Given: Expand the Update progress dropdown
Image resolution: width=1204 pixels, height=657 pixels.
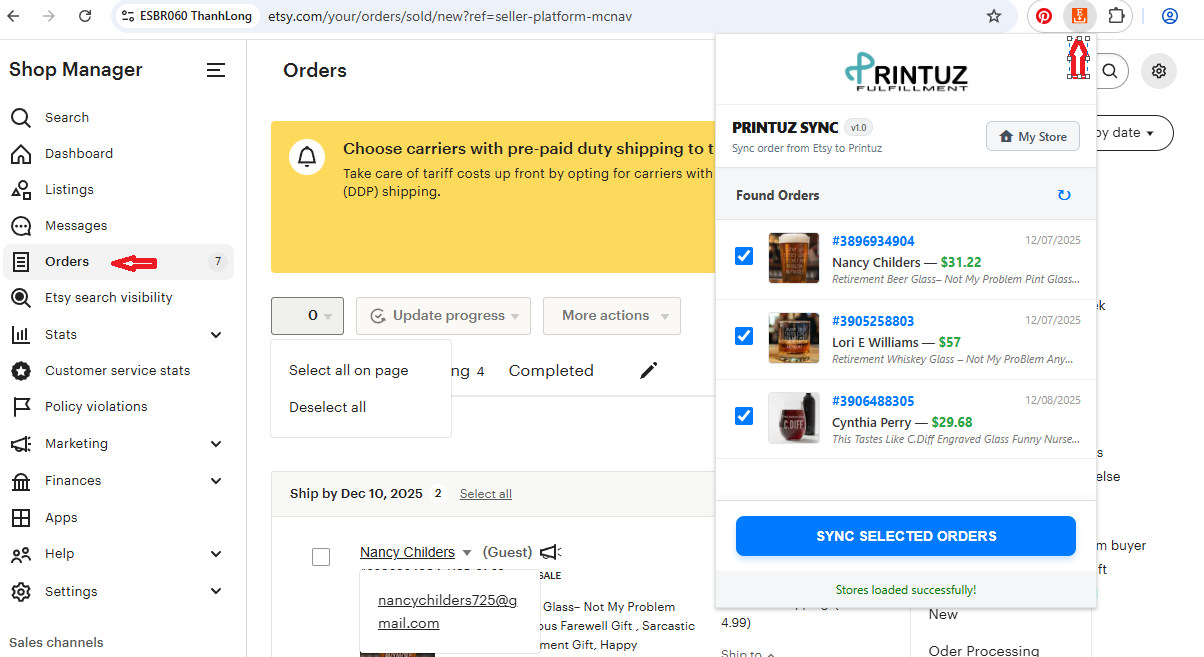Looking at the screenshot, I should (x=445, y=316).
